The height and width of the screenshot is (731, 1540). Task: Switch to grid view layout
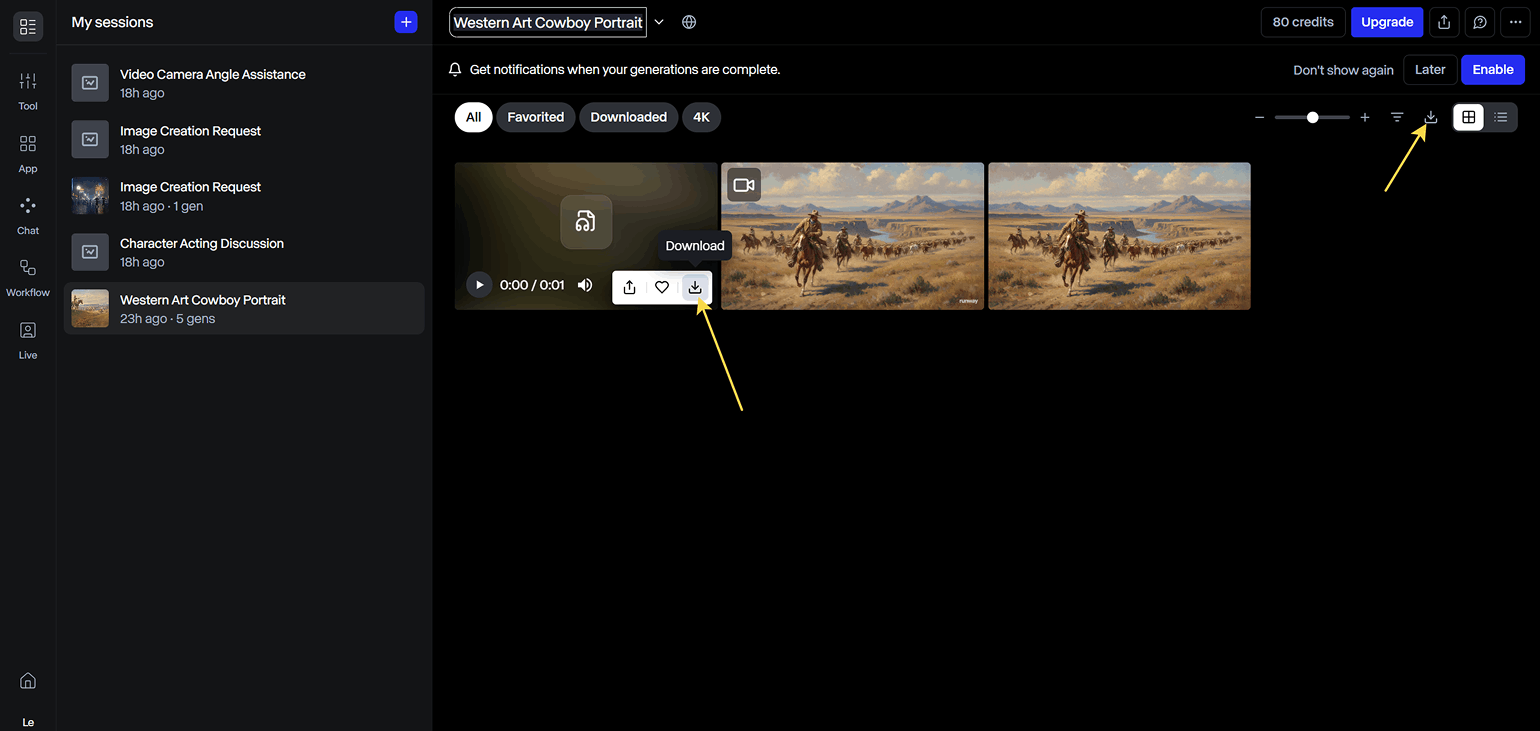[1468, 117]
